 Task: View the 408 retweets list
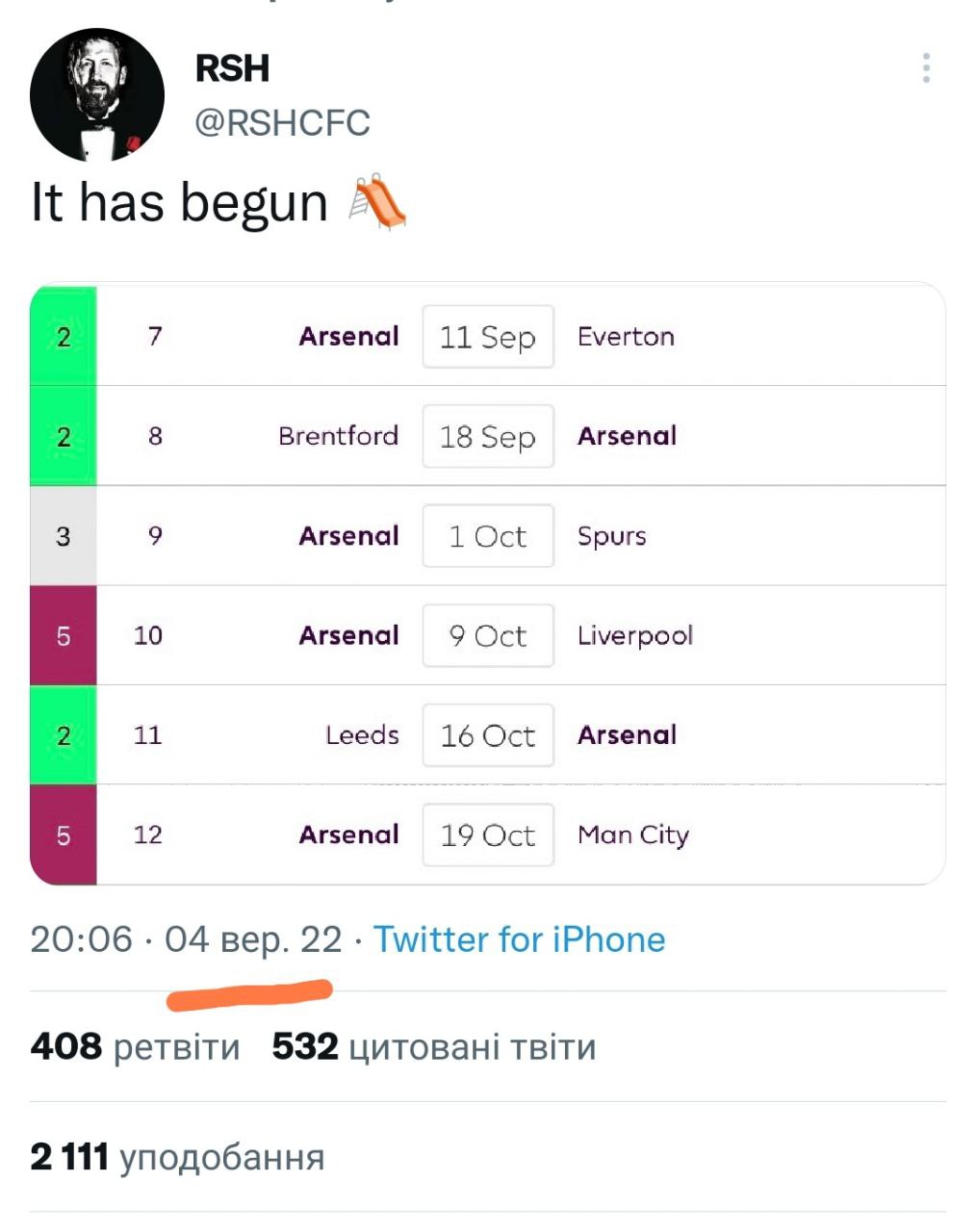(135, 1046)
